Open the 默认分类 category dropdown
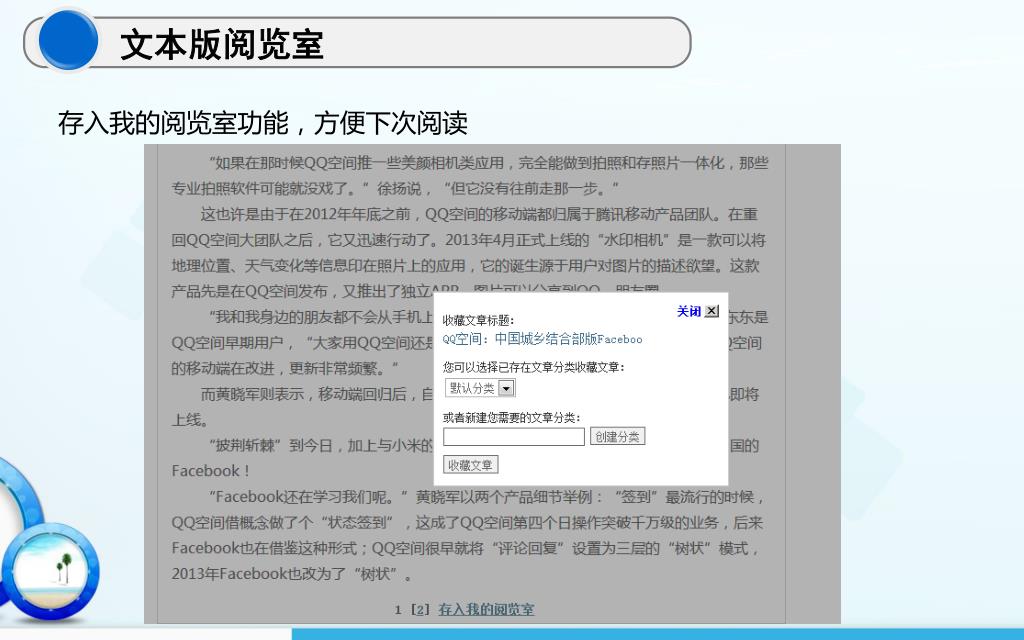Image resolution: width=1024 pixels, height=640 pixels. (480, 388)
